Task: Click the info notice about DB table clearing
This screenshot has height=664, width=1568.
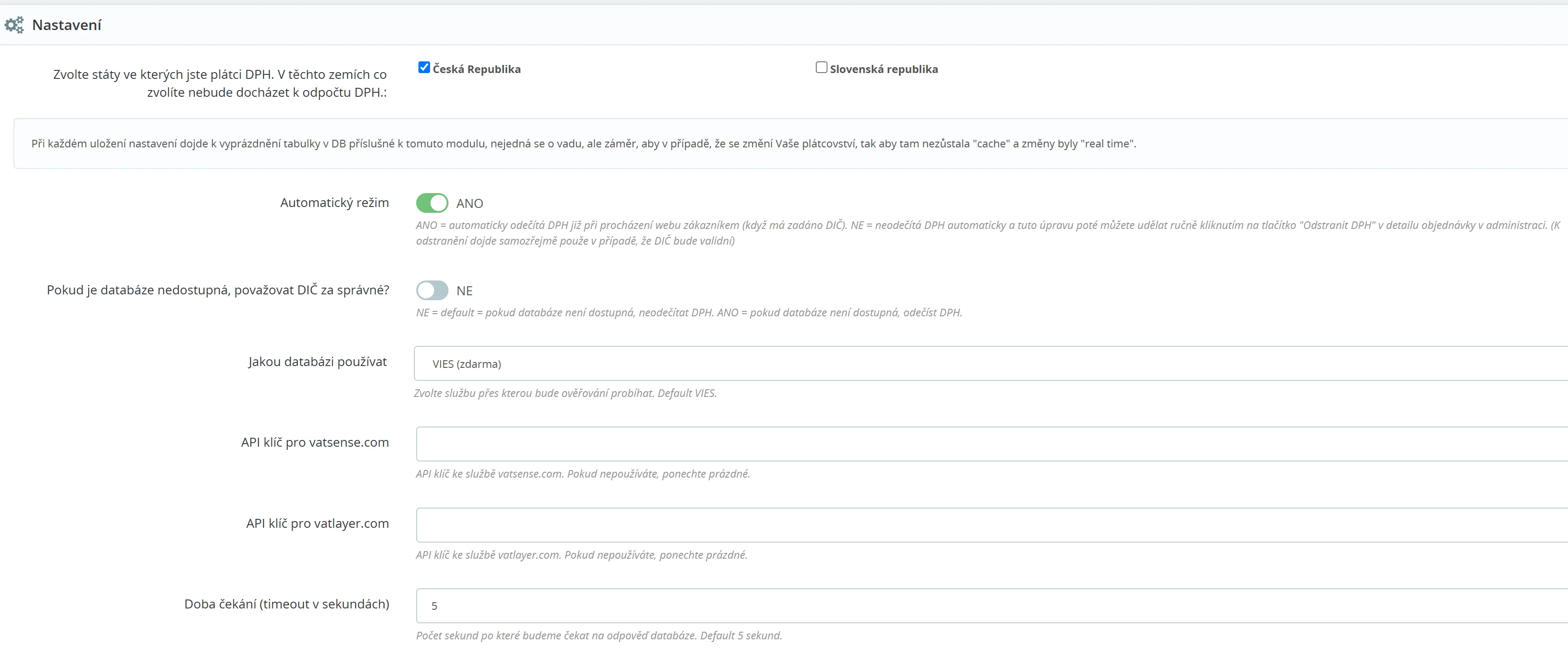Action: click(x=583, y=144)
